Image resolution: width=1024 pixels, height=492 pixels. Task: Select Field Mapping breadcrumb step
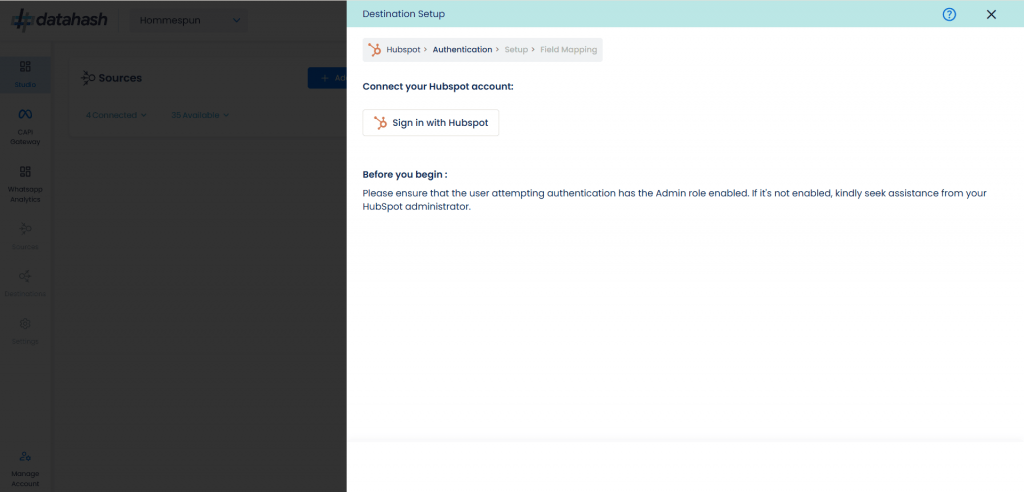click(568, 50)
